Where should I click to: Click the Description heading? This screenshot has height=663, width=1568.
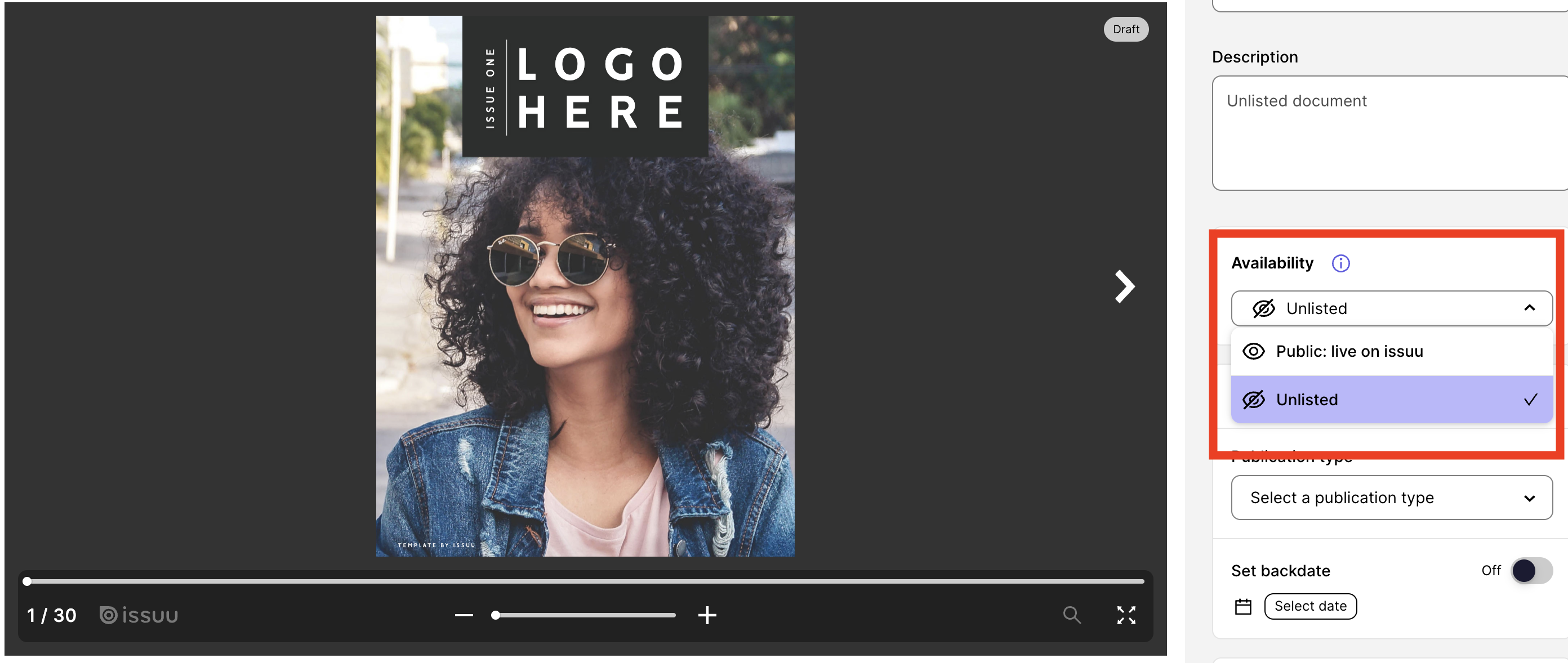pyautogui.click(x=1254, y=57)
